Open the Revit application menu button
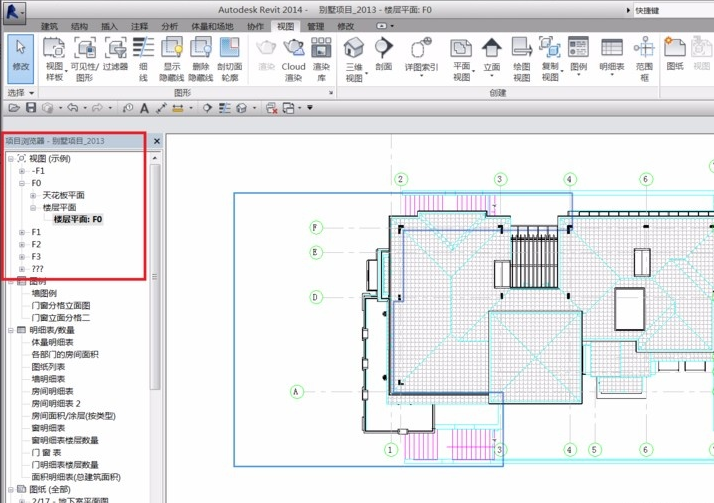The width and height of the screenshot is (714, 503). pos(14,12)
